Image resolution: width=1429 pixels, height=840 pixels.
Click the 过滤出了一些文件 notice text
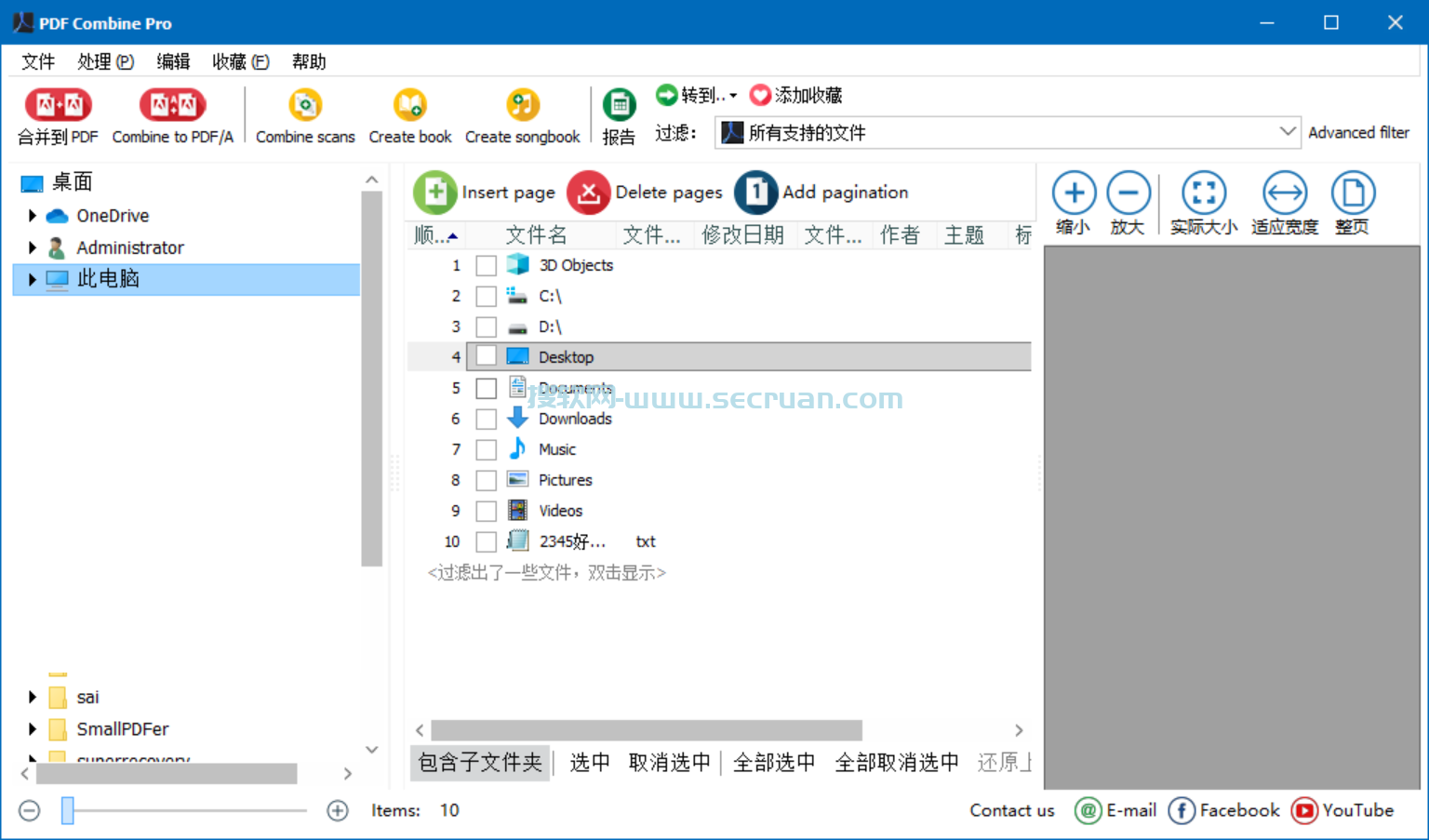pyautogui.click(x=547, y=573)
